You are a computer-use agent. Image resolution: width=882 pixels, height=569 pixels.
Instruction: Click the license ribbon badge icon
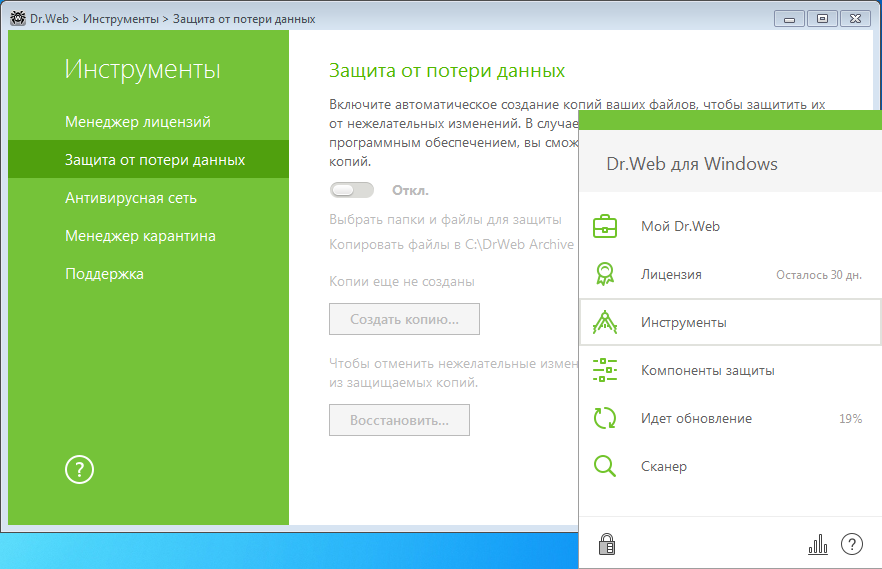pyautogui.click(x=605, y=274)
